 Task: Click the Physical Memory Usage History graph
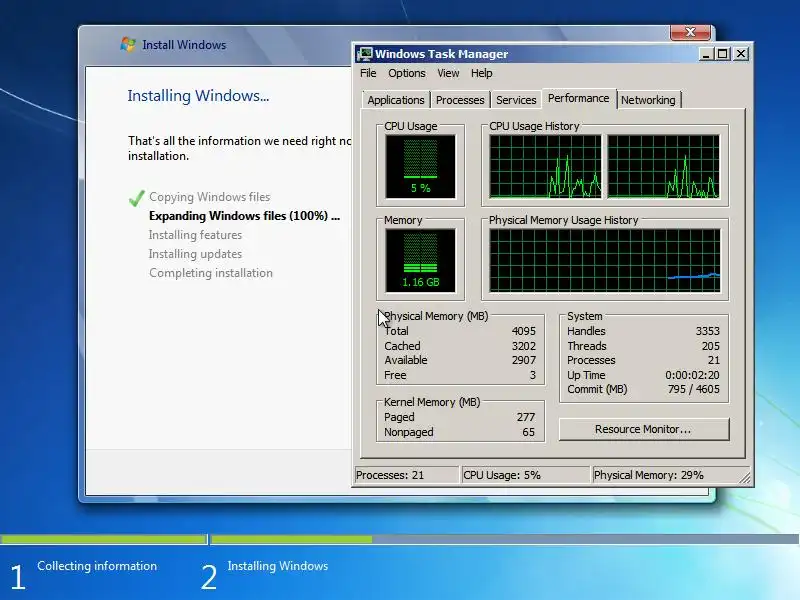pyautogui.click(x=605, y=260)
